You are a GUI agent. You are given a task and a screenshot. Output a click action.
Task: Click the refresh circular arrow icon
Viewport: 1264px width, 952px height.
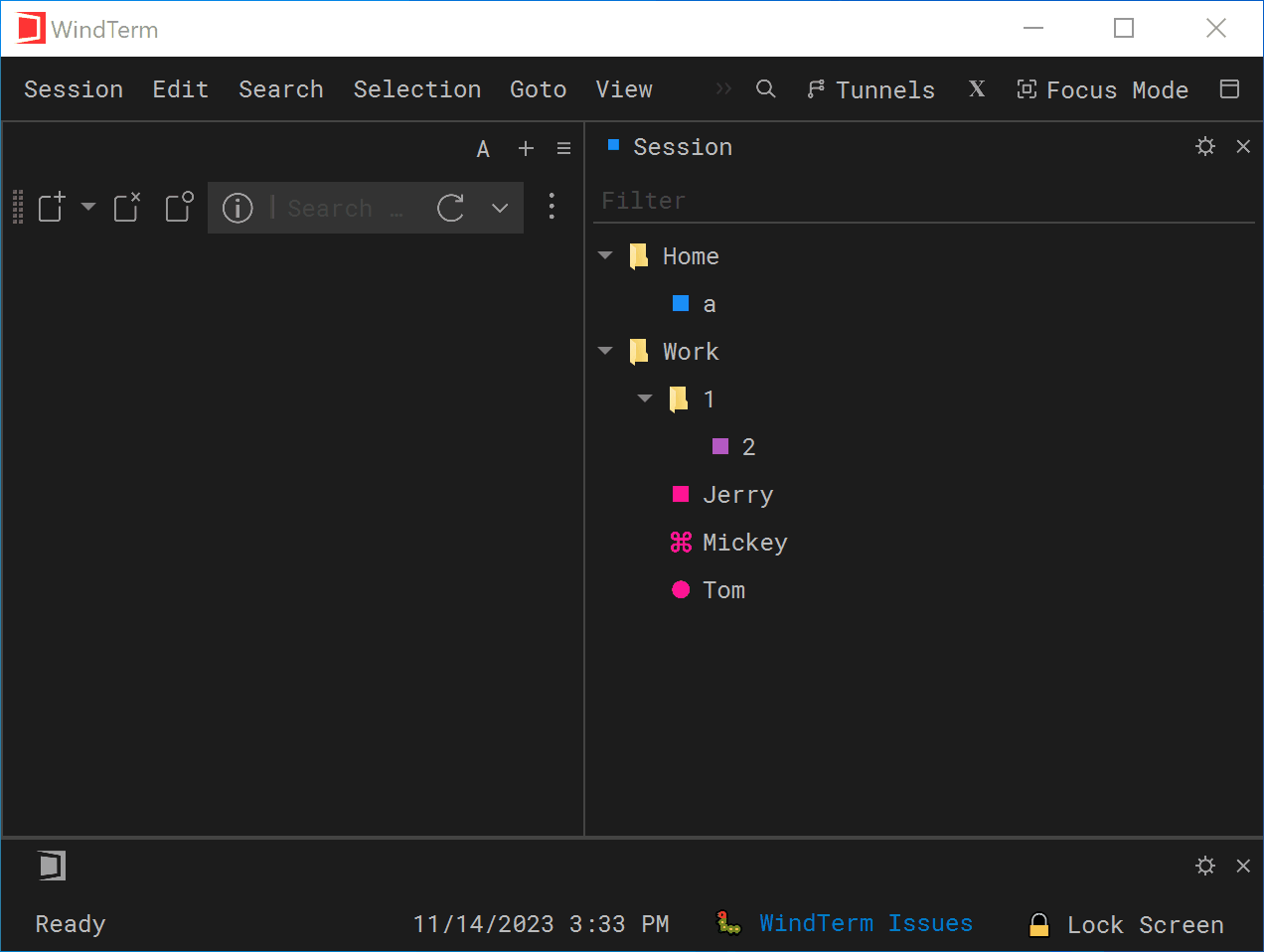pyautogui.click(x=451, y=208)
